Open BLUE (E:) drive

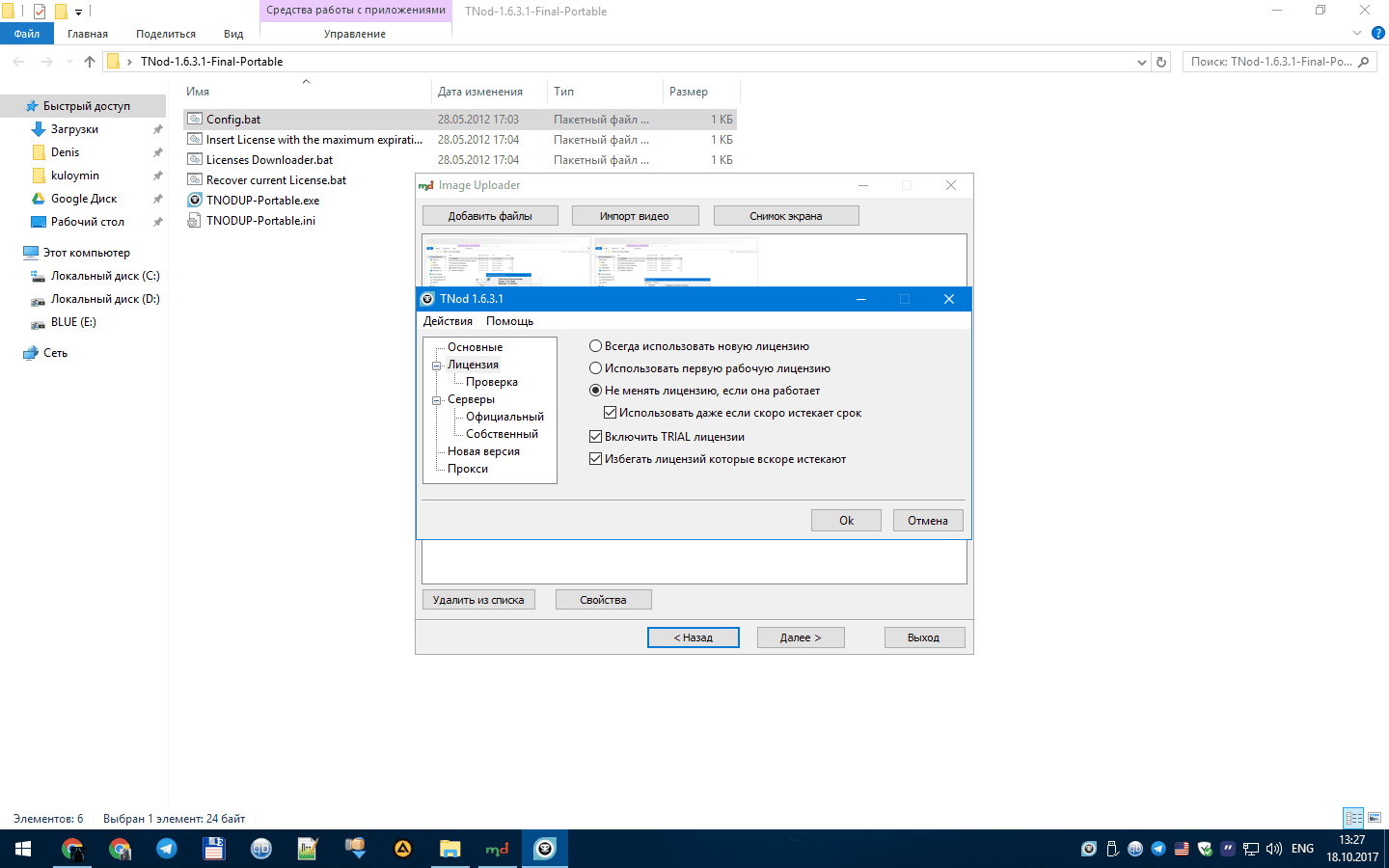pos(73,322)
